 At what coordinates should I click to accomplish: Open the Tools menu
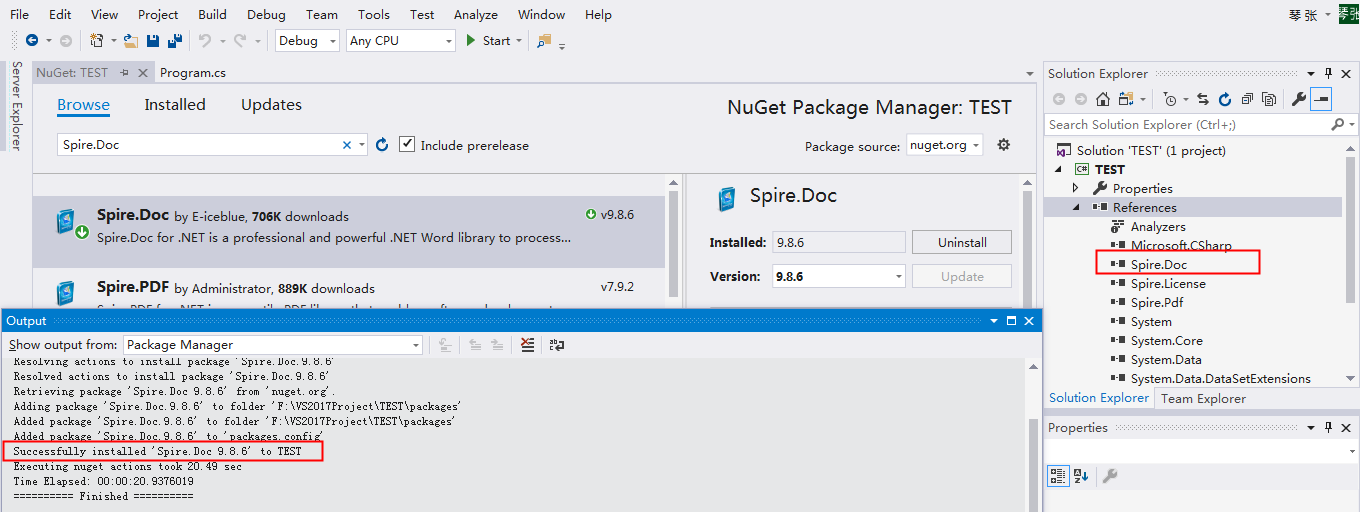374,14
